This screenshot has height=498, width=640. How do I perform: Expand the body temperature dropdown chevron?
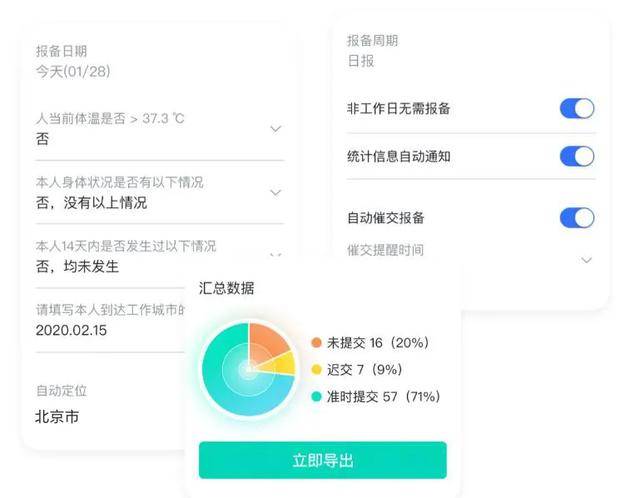coord(276,129)
